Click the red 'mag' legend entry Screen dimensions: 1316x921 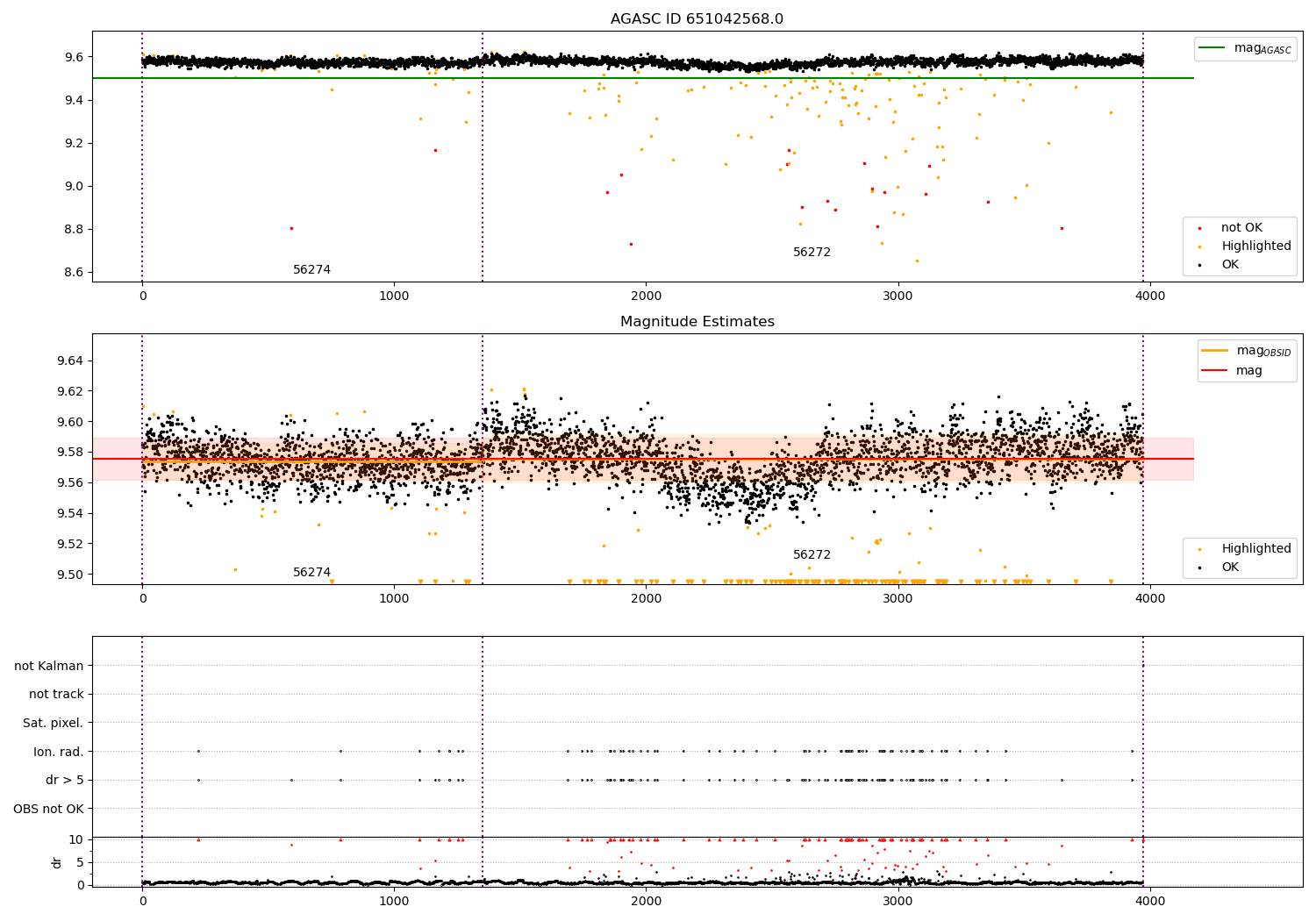point(1248,370)
